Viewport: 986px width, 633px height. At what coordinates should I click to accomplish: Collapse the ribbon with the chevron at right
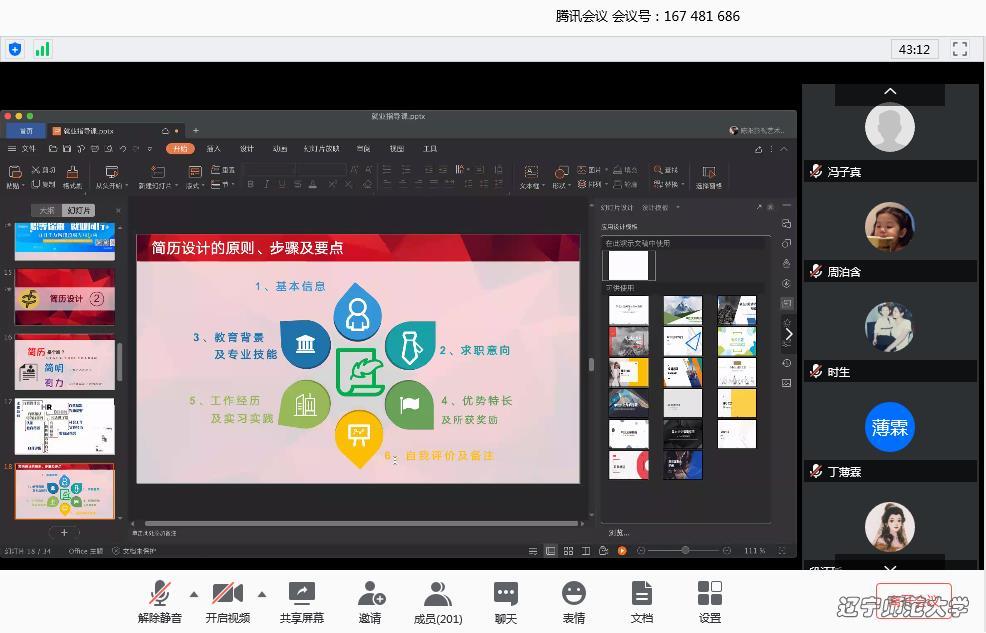784,149
